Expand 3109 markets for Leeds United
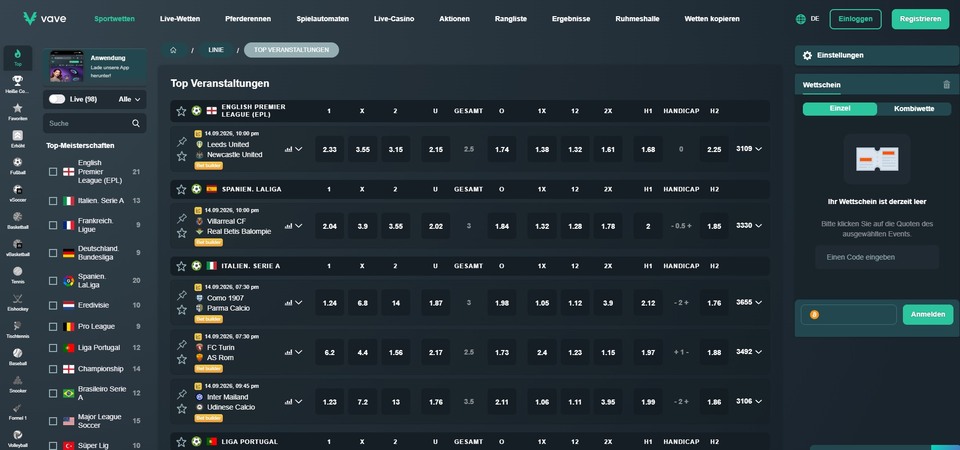Screen dimensions: 960x450 [x=749, y=149]
